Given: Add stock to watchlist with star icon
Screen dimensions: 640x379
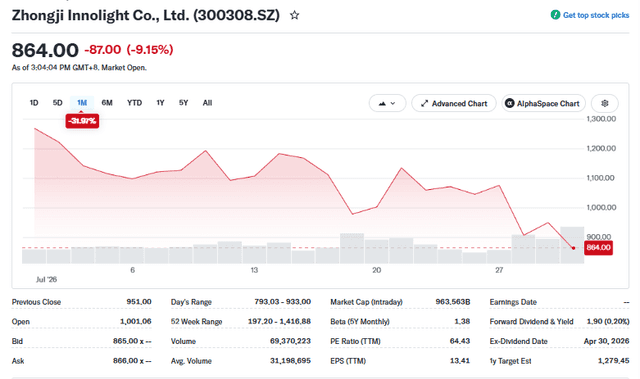Looking at the screenshot, I should point(294,16).
